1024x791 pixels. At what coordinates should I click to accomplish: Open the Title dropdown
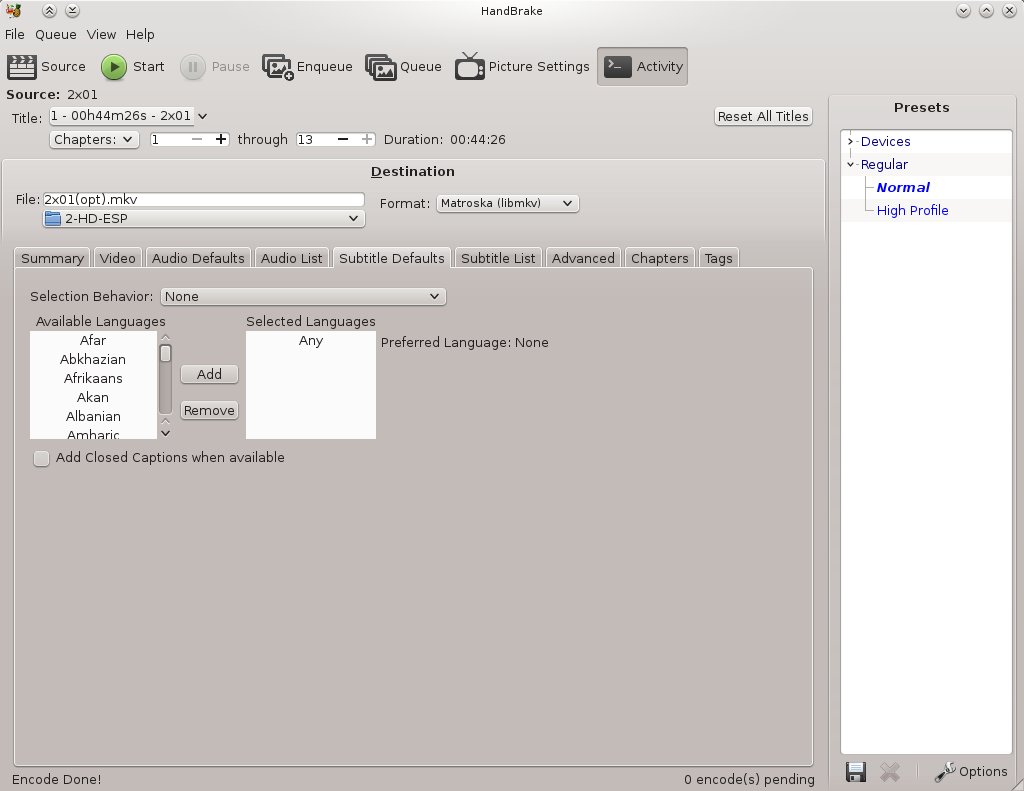tap(129, 116)
